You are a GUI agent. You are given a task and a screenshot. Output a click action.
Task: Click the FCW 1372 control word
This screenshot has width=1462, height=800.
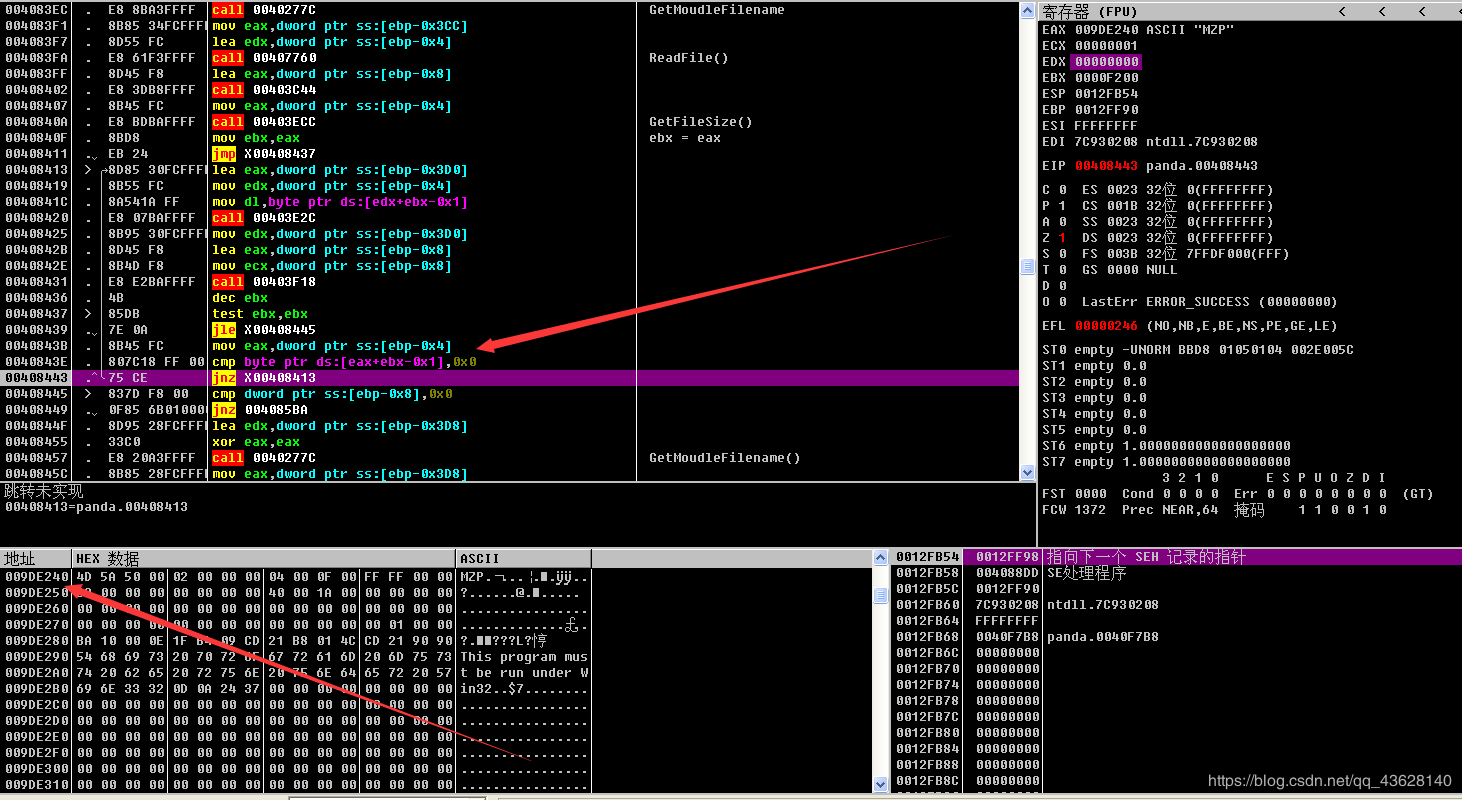coord(1074,510)
